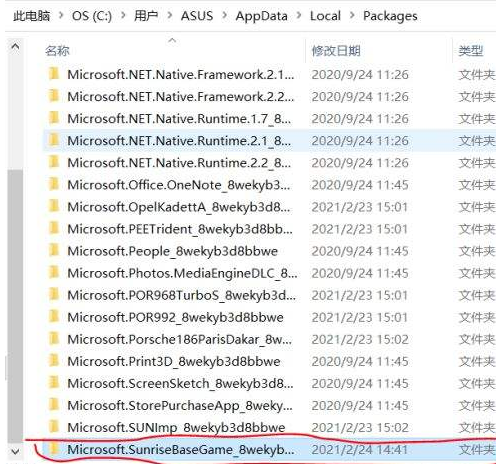Image resolution: width=496 pixels, height=464 pixels.
Task: Click the 2020/9/24 11:45 date of Microsoft.People
Action: pos(360,251)
